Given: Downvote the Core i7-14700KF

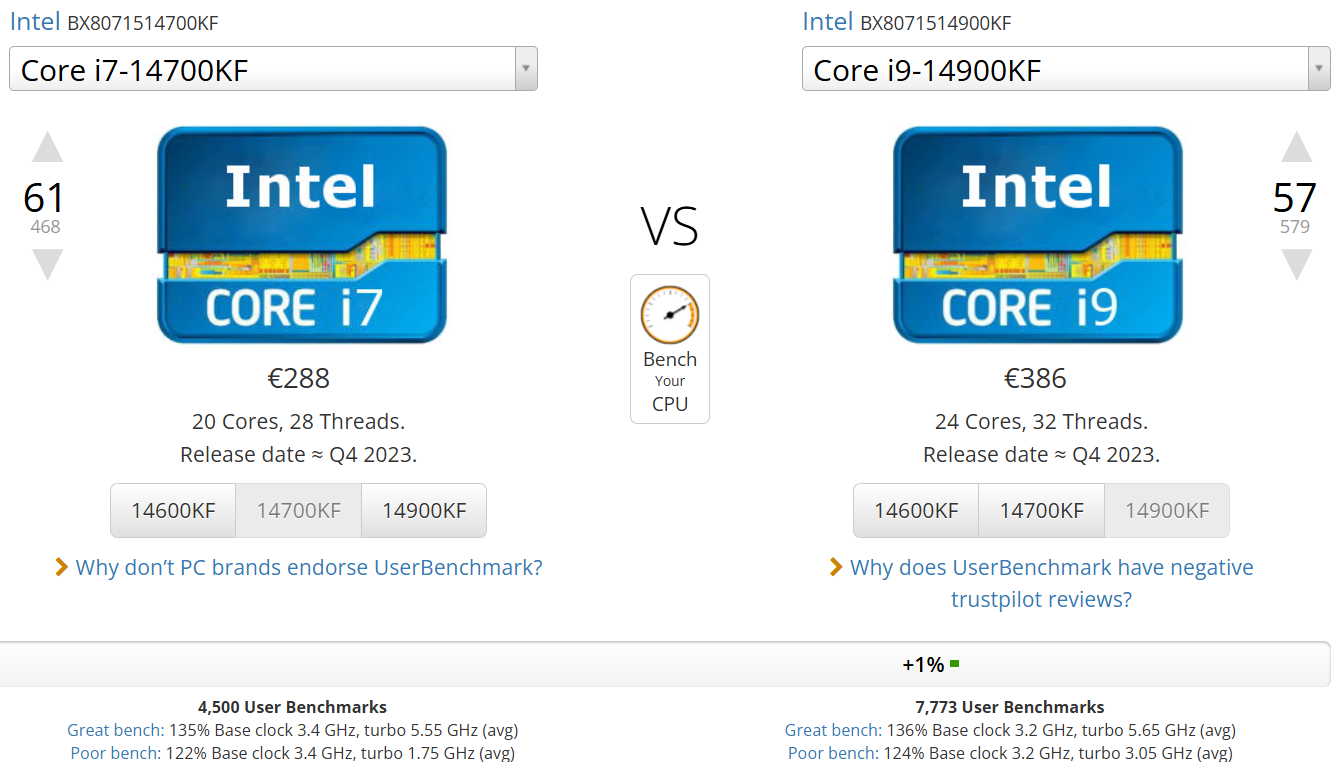Looking at the screenshot, I should pyautogui.click(x=47, y=264).
